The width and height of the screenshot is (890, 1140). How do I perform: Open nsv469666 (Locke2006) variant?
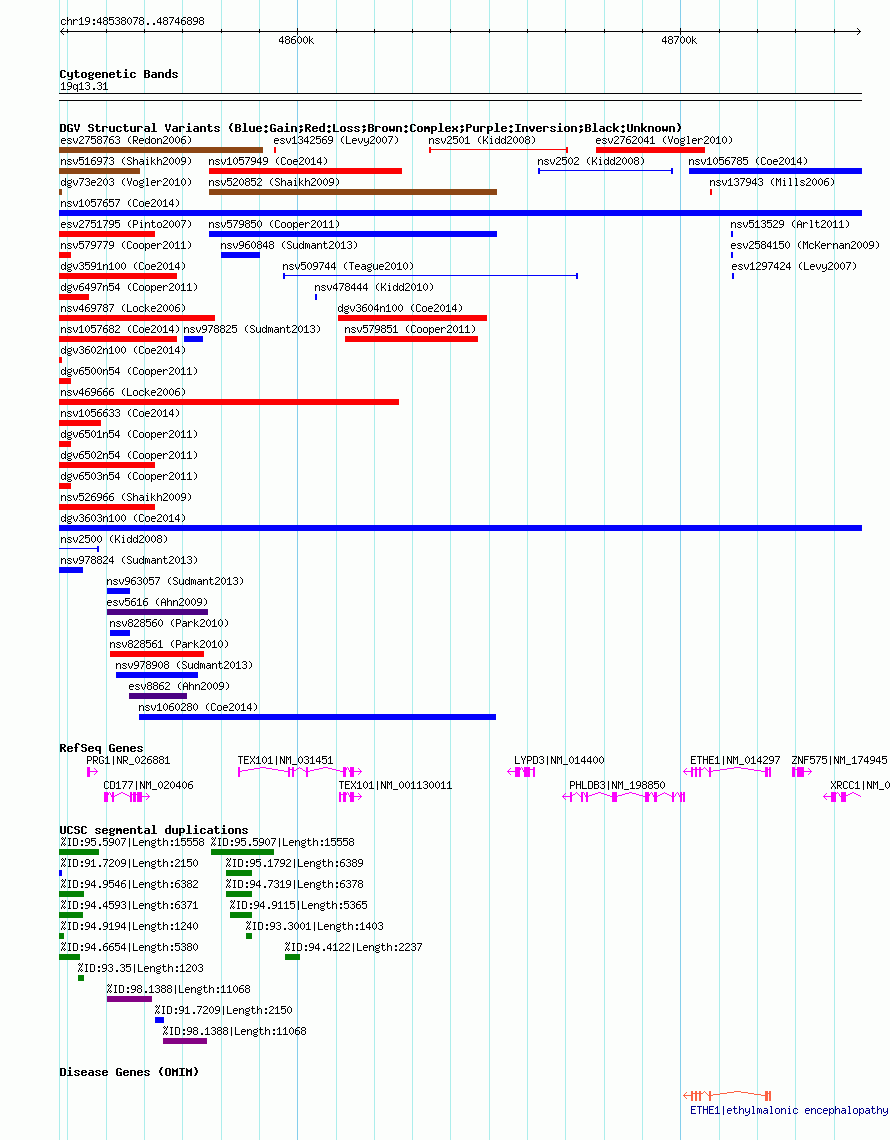point(123,393)
